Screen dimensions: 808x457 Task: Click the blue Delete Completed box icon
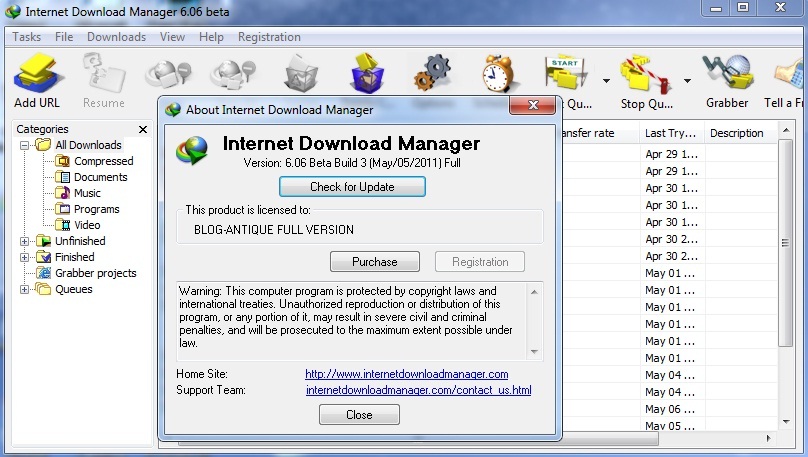tap(367, 73)
